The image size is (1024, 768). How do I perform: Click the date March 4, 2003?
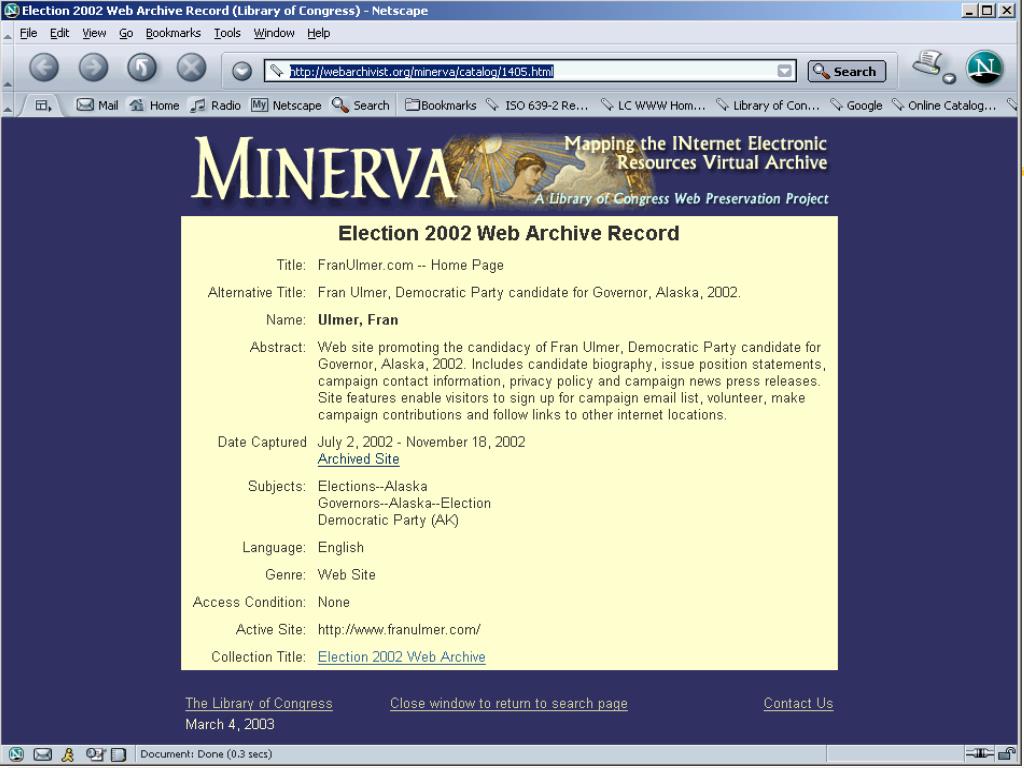tap(230, 724)
